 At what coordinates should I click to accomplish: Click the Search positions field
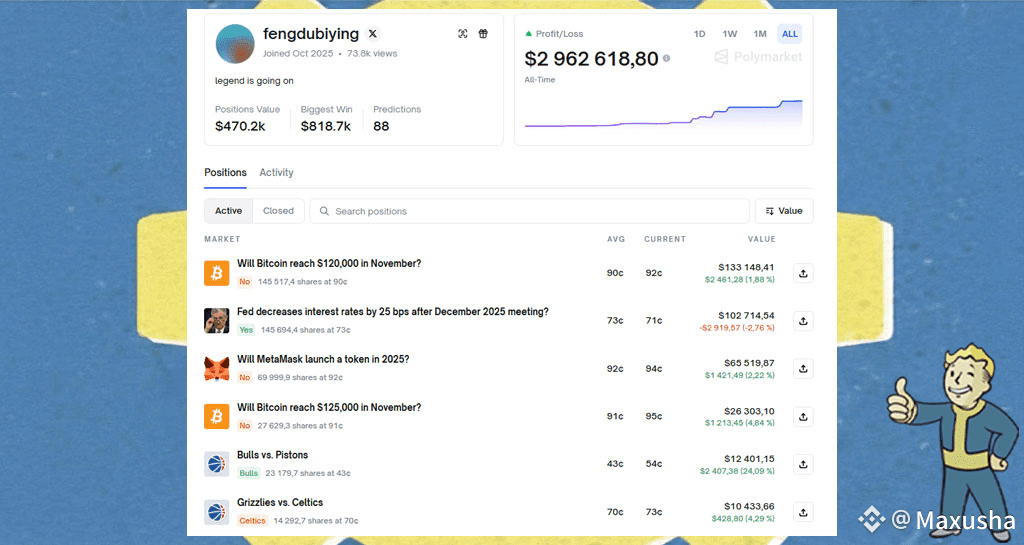coord(530,211)
